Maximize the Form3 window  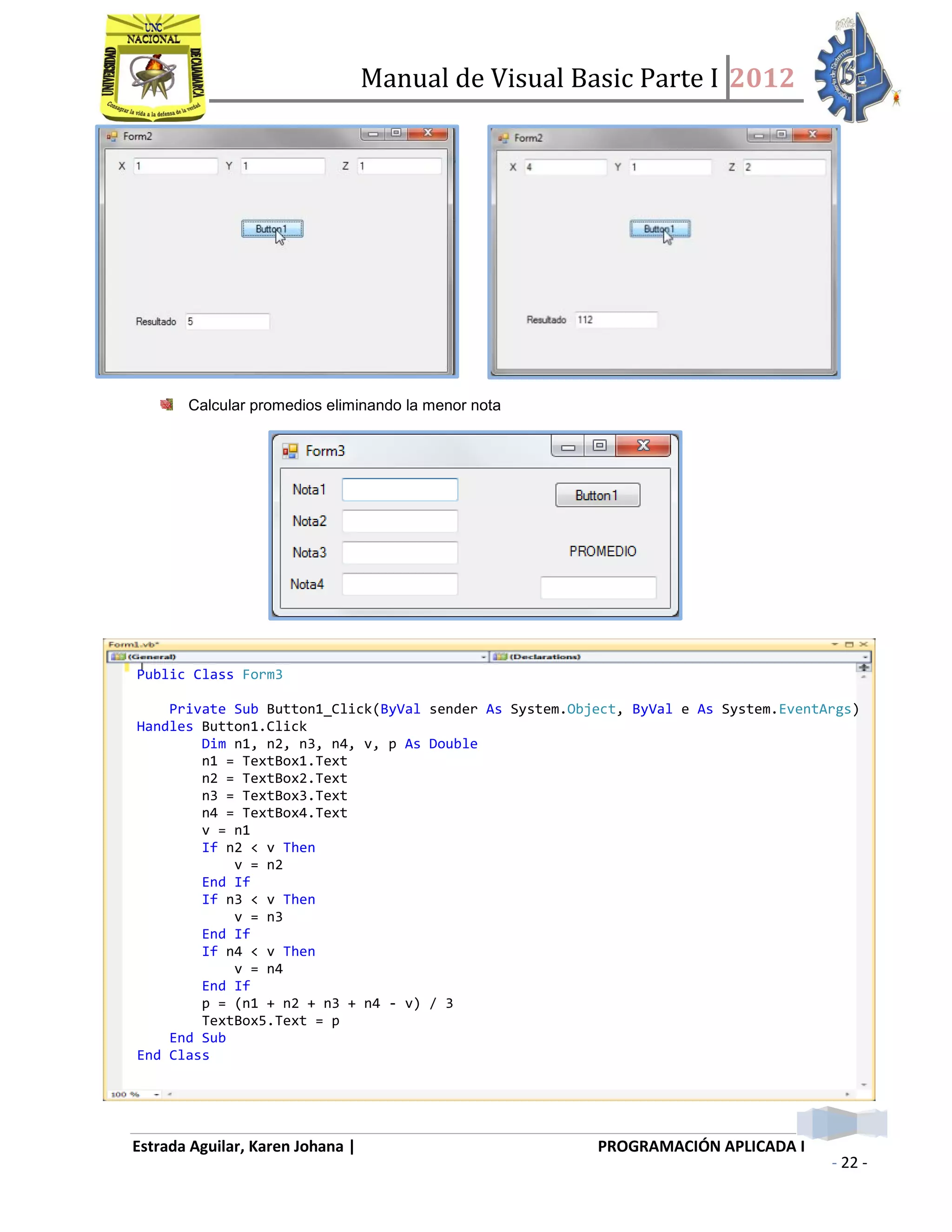pos(600,446)
